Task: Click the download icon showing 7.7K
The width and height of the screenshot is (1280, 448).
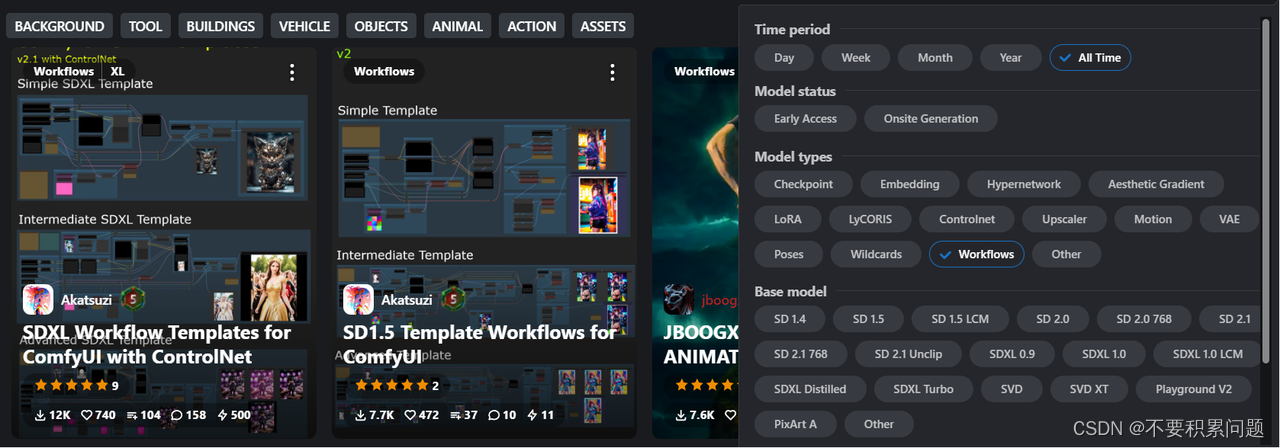Action: tap(361, 415)
